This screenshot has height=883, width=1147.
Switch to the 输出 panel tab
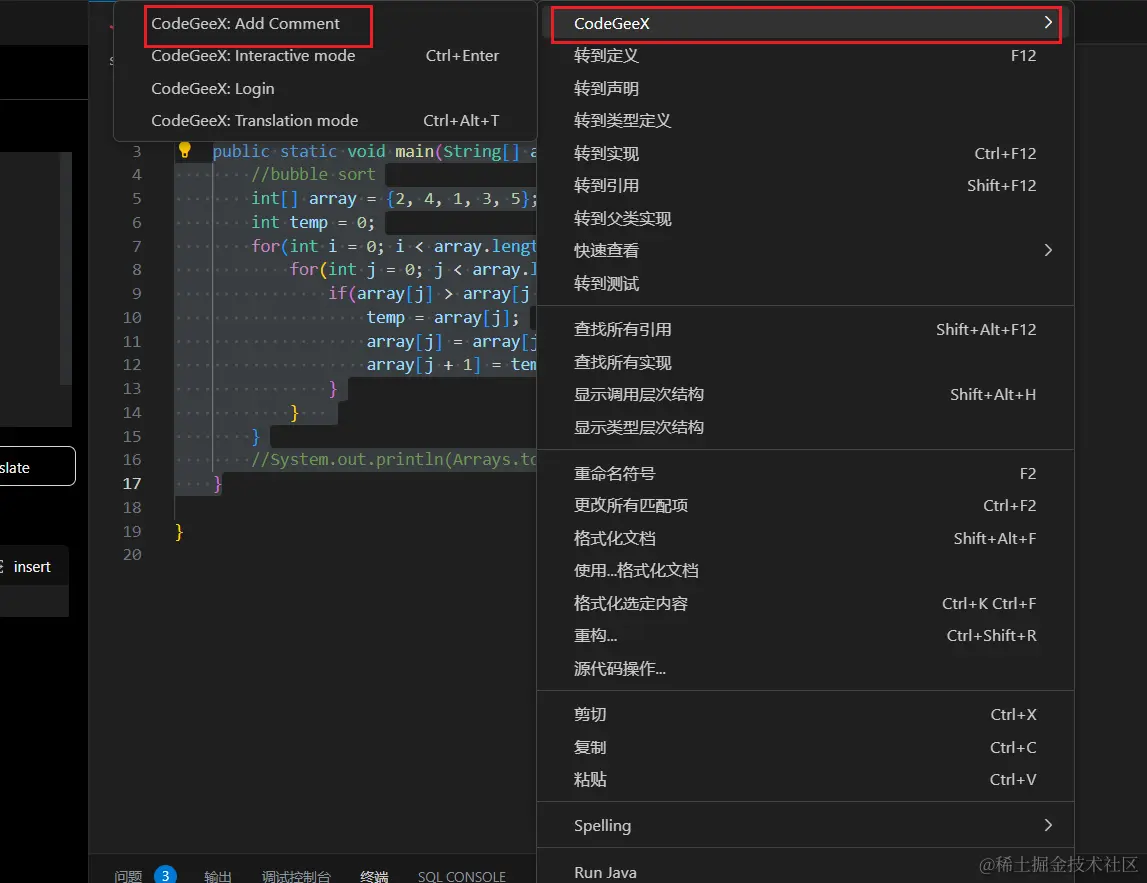(x=218, y=876)
